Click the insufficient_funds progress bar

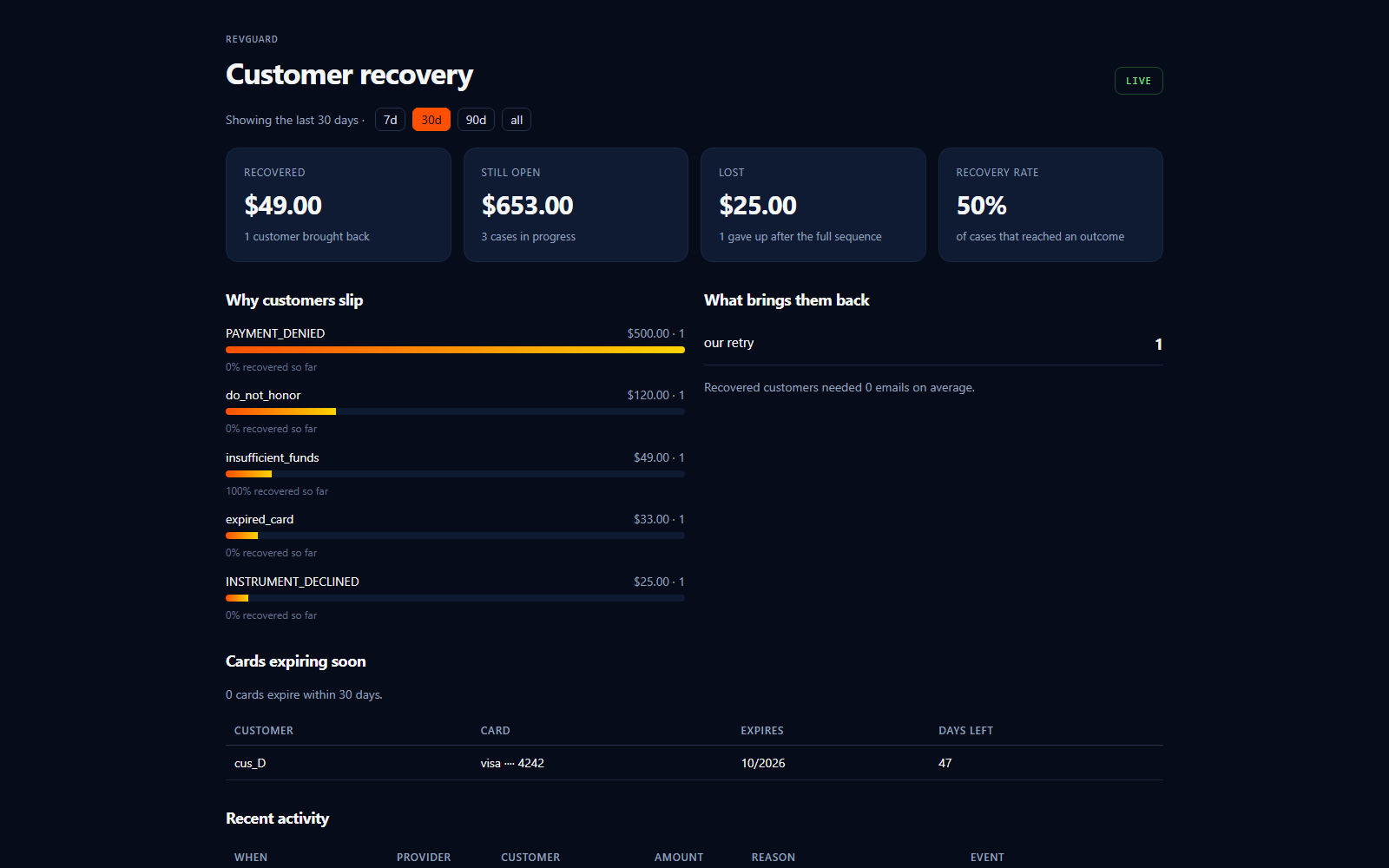(455, 474)
